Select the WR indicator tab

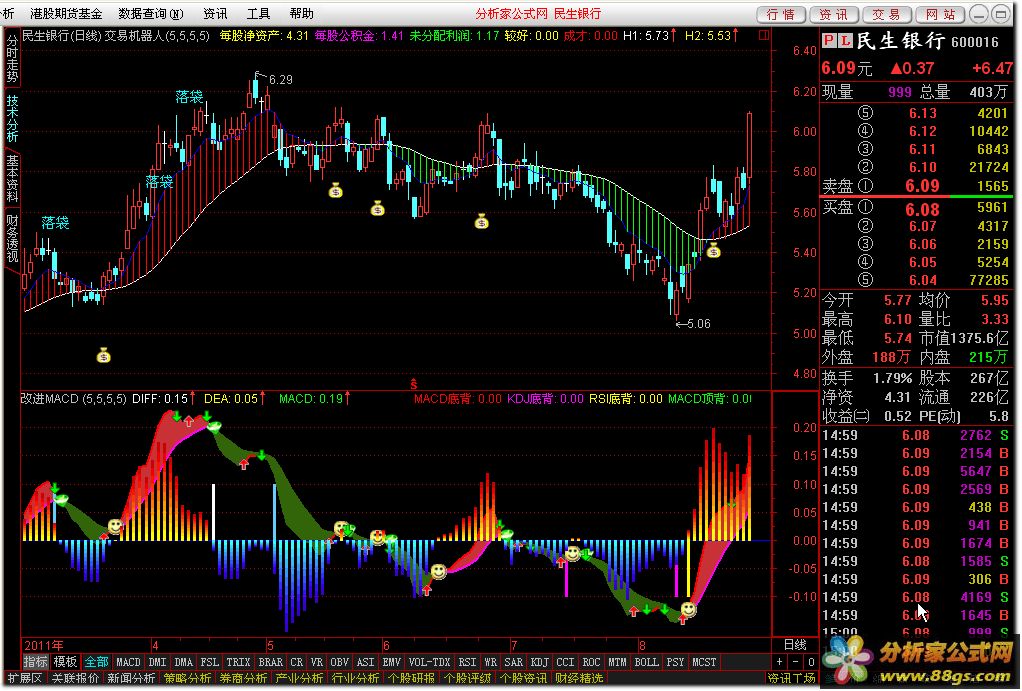point(491,662)
